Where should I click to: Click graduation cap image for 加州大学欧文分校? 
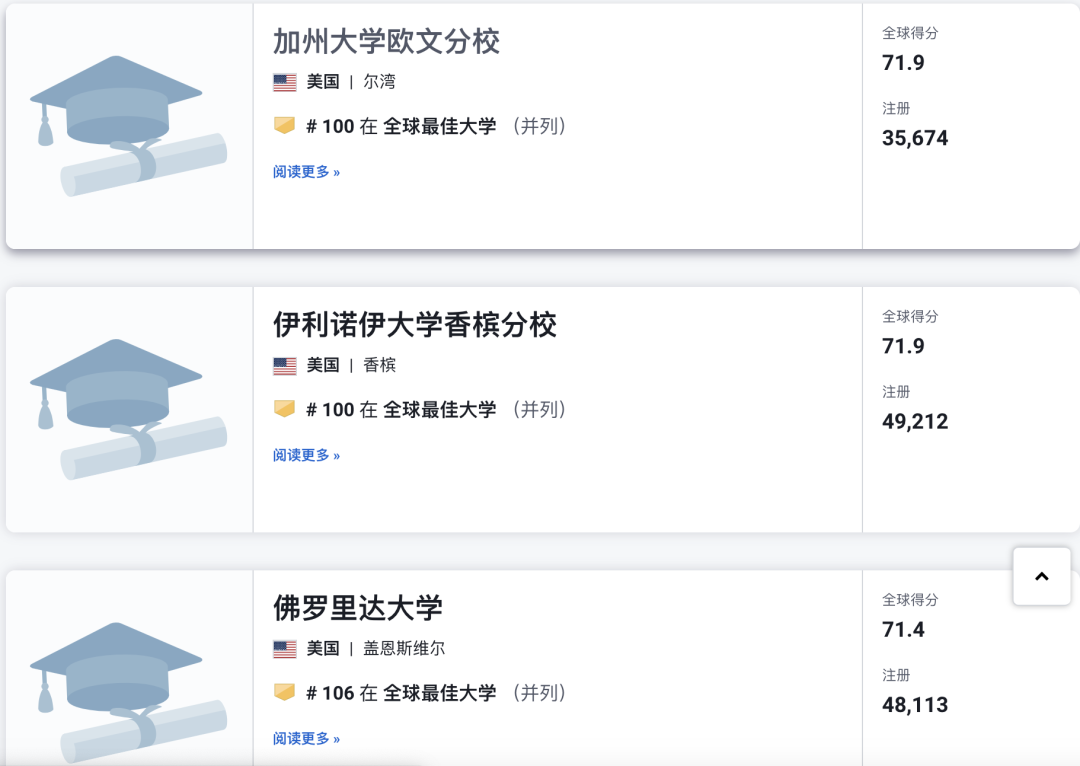tap(129, 126)
